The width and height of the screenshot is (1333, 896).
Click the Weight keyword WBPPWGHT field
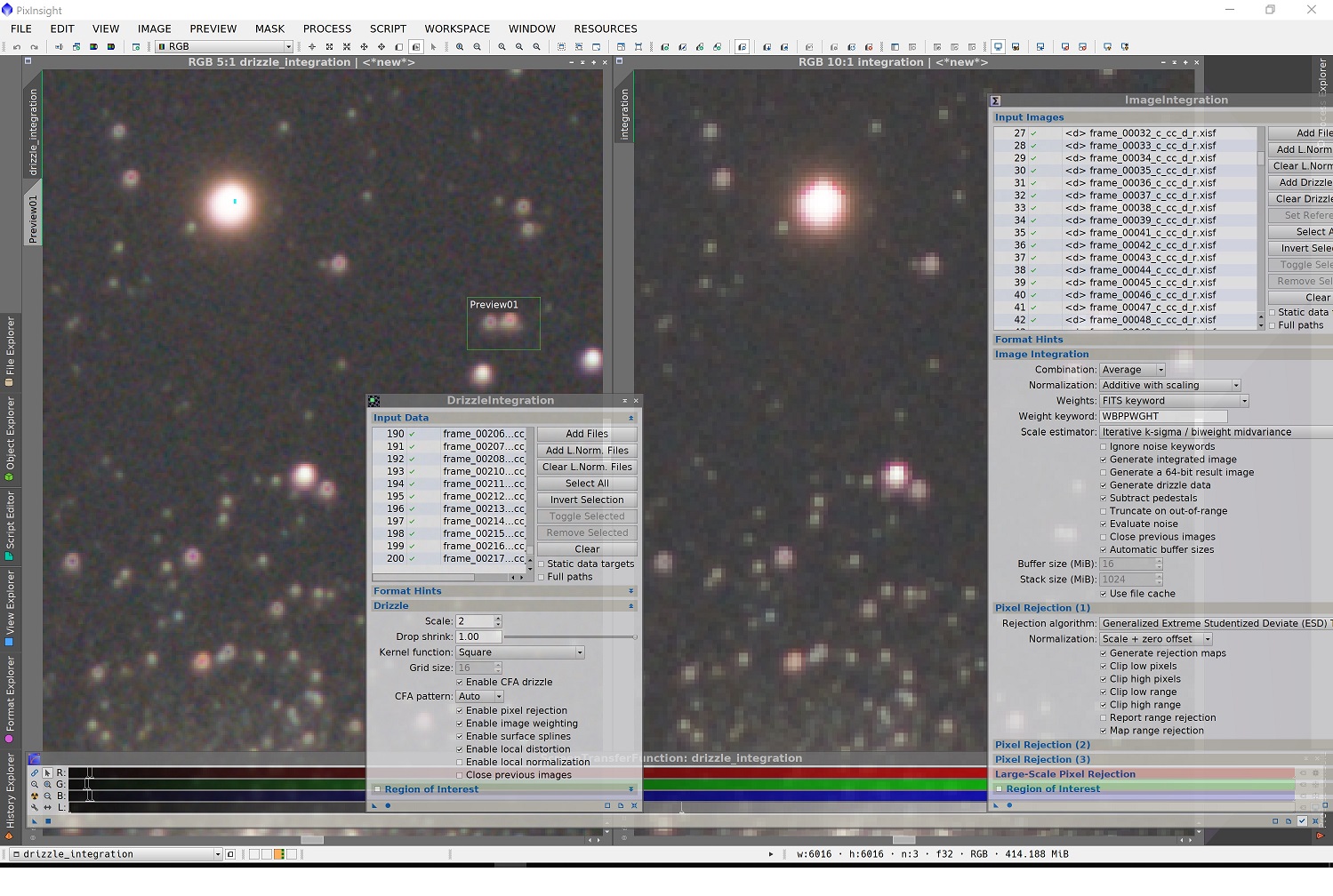coord(1163,417)
